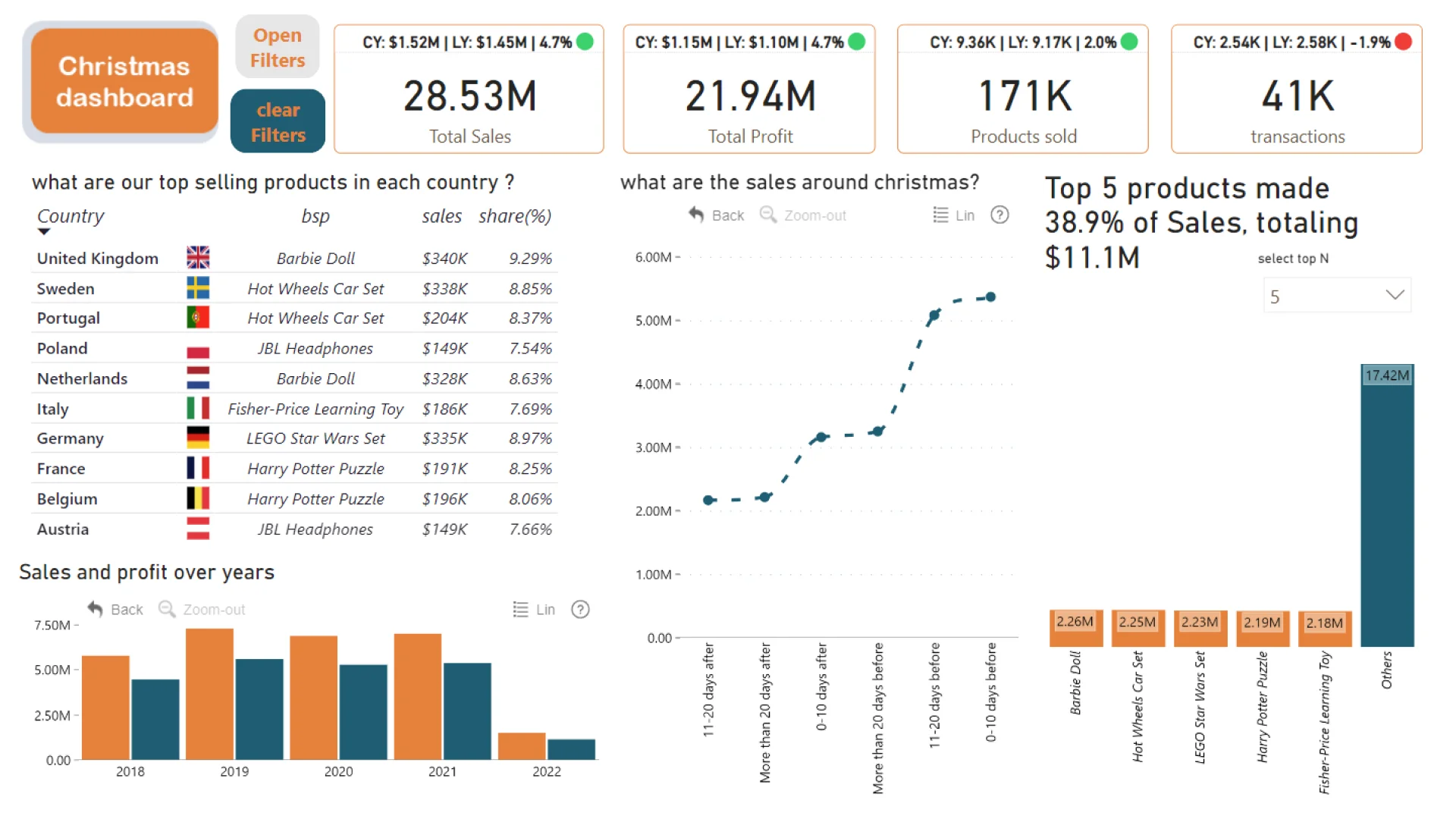Click clear Filters button
Screen dimensions: 1456x819
pyautogui.click(x=278, y=121)
